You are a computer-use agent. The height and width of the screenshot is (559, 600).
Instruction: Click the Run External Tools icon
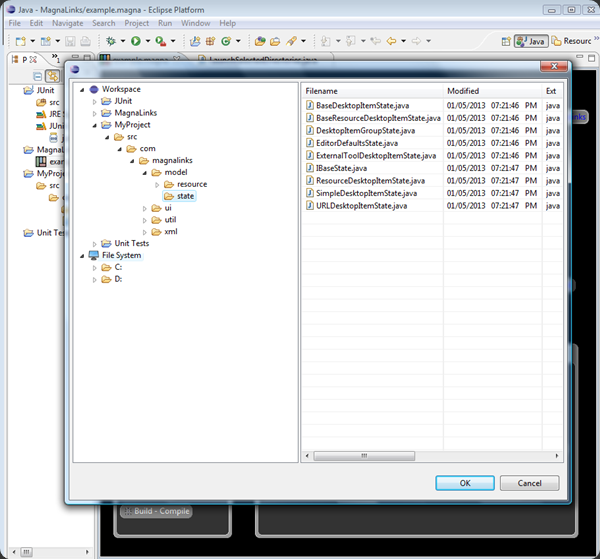[161, 41]
